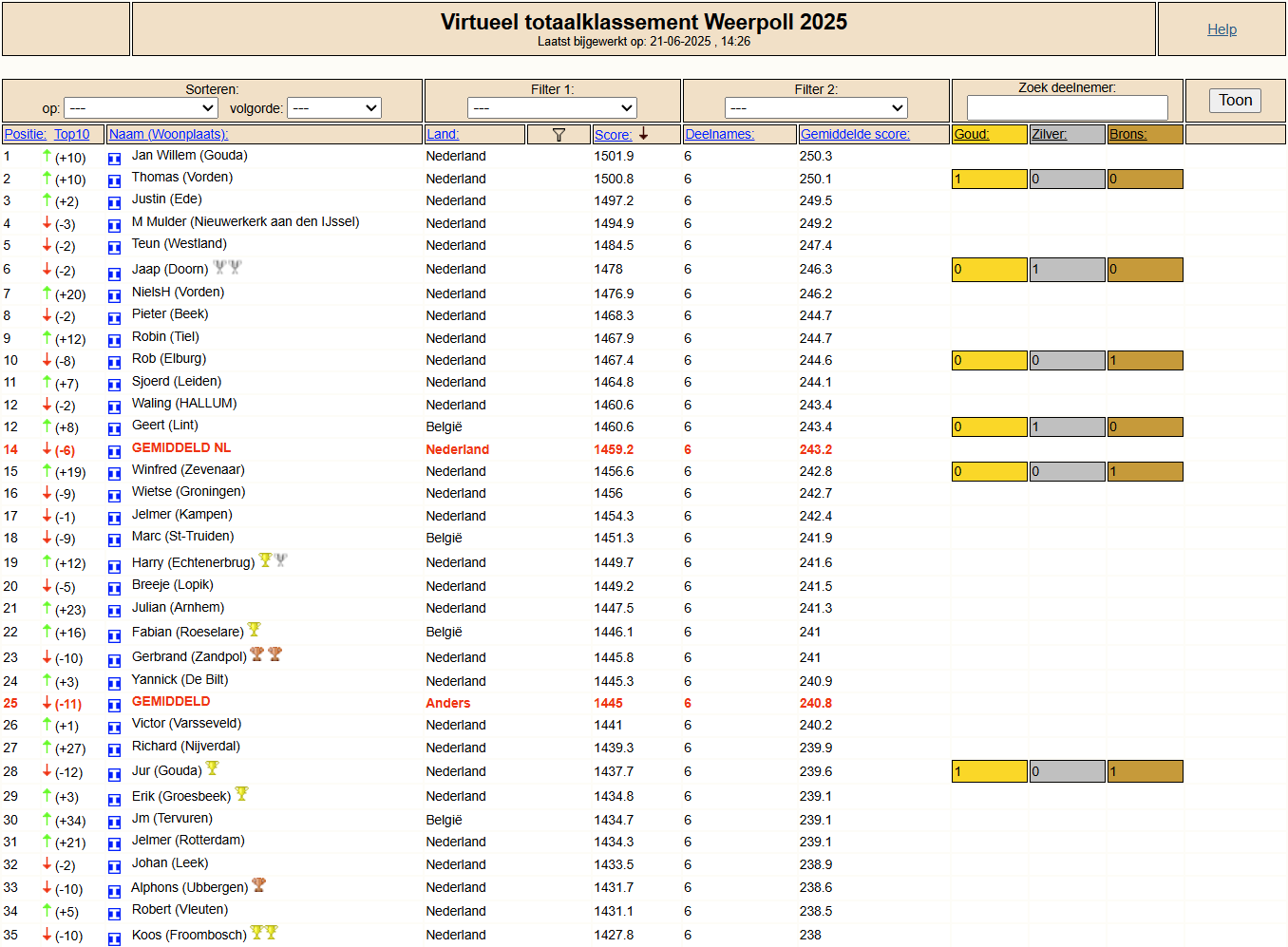The height and width of the screenshot is (947, 1288).
Task: Click the name Breeje (Lopik)
Action: coord(173,585)
